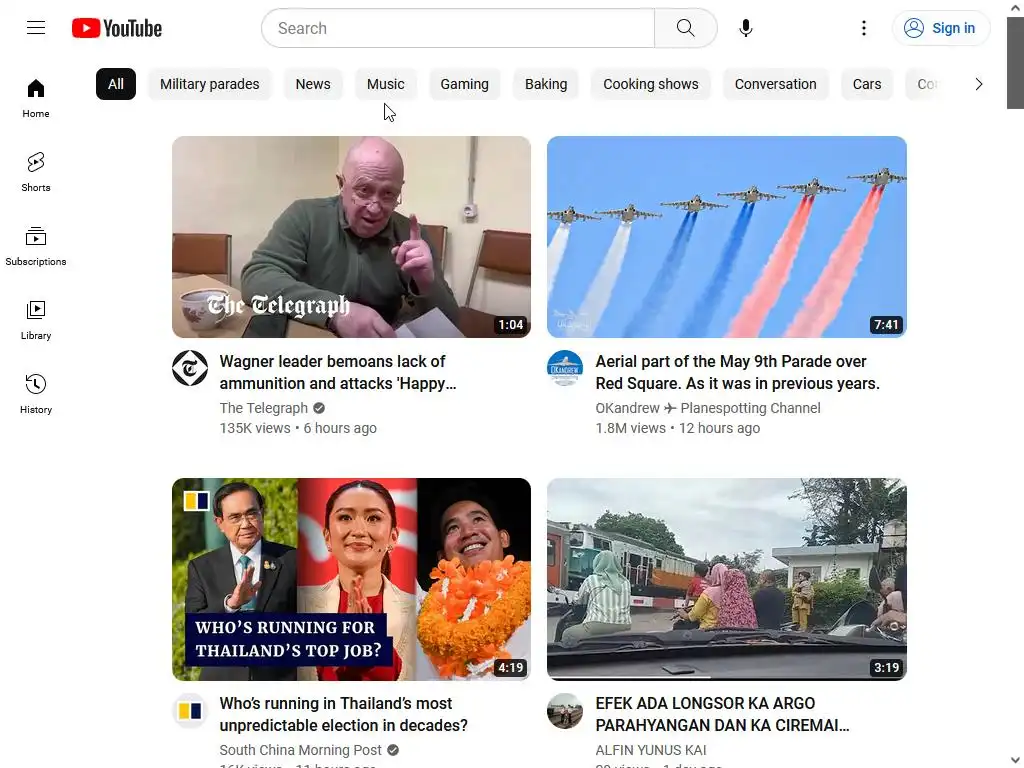Click the 1:04 duration badge
1024x768 pixels.
pos(511,325)
